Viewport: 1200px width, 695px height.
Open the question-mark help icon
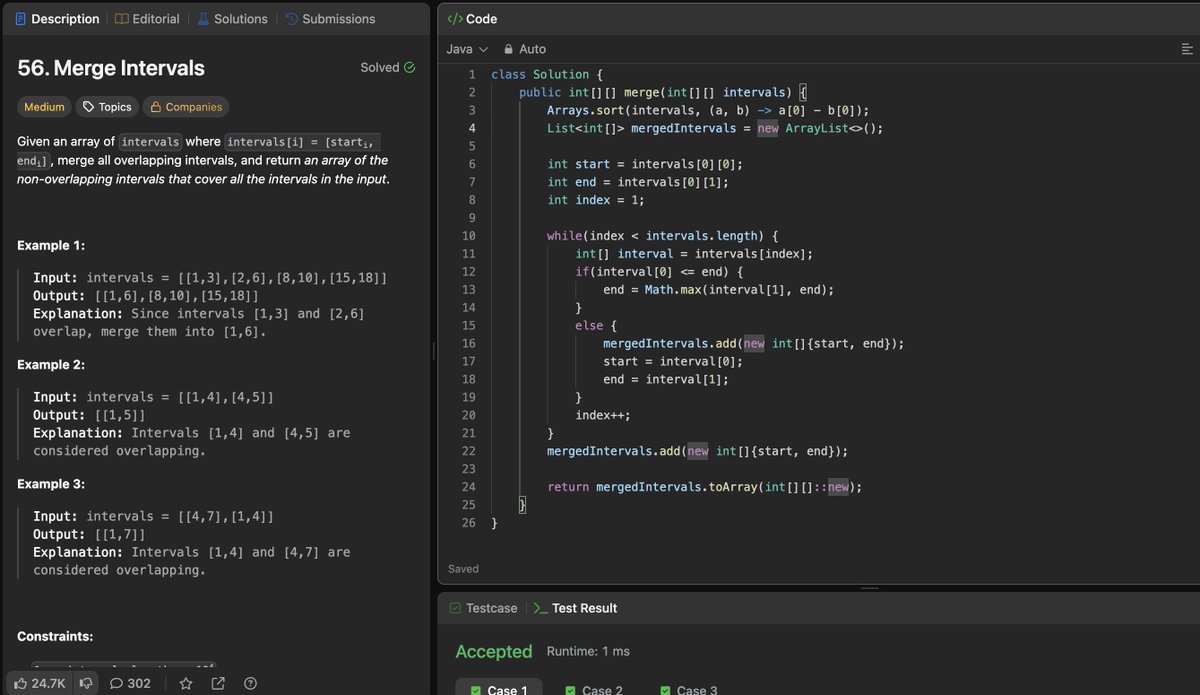pos(250,684)
